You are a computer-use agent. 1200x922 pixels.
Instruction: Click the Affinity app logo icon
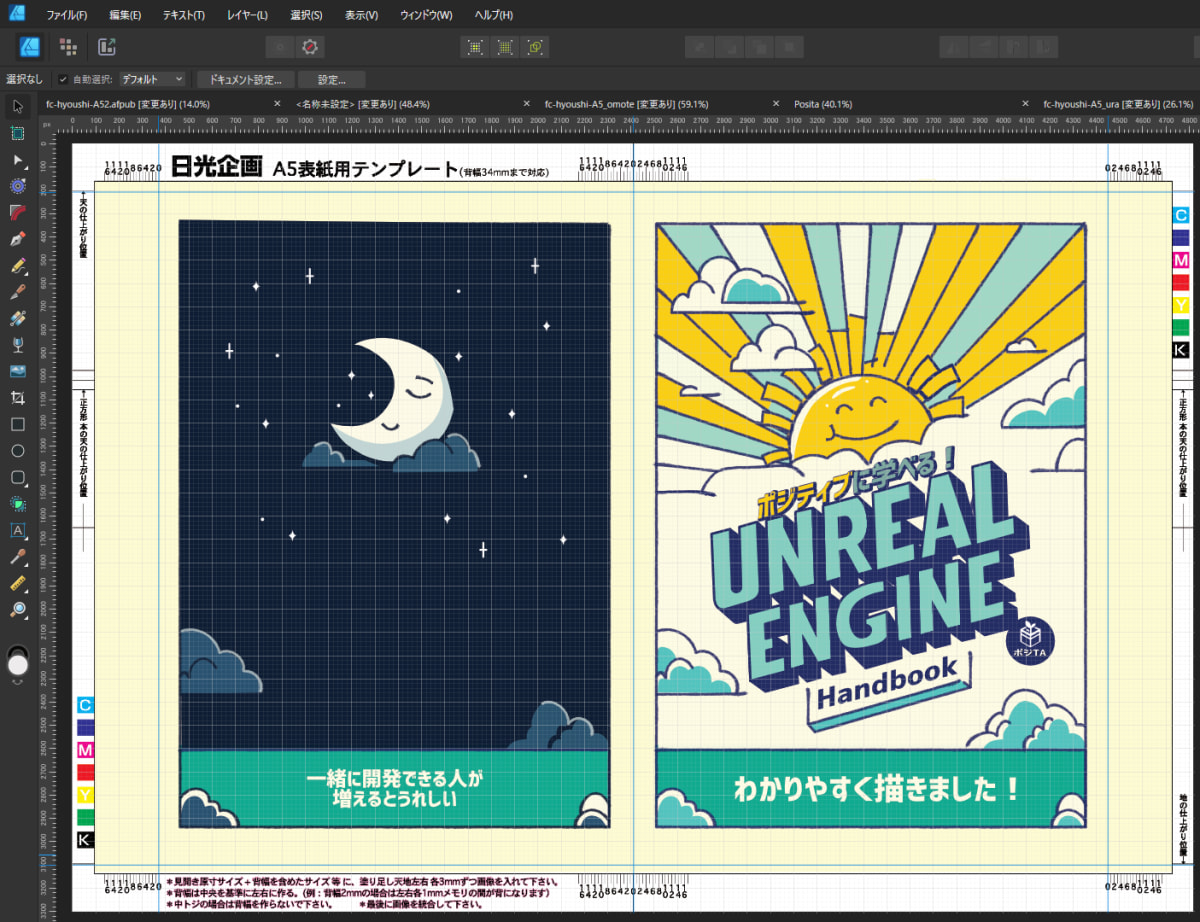[17, 13]
